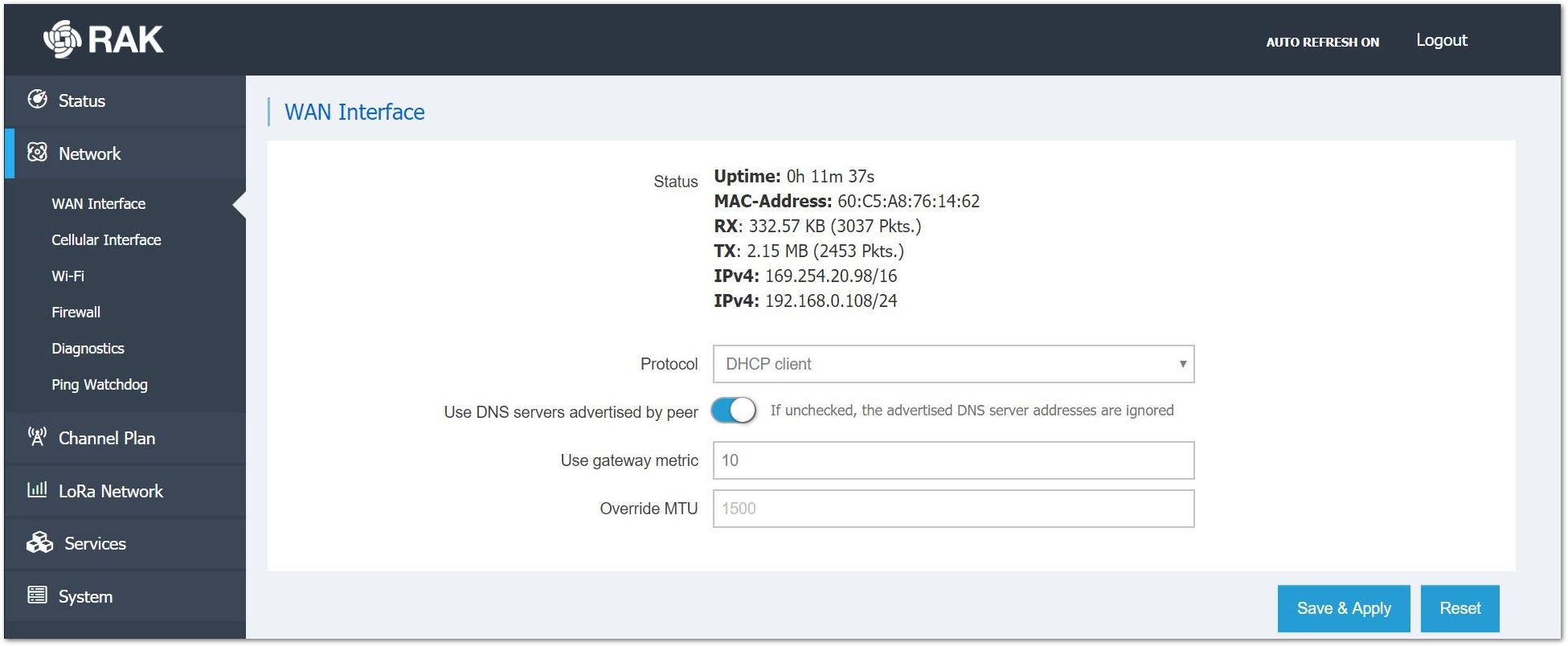The height and width of the screenshot is (646, 1568).
Task: Click the LoRa Network bar chart icon
Action: pyautogui.click(x=37, y=489)
